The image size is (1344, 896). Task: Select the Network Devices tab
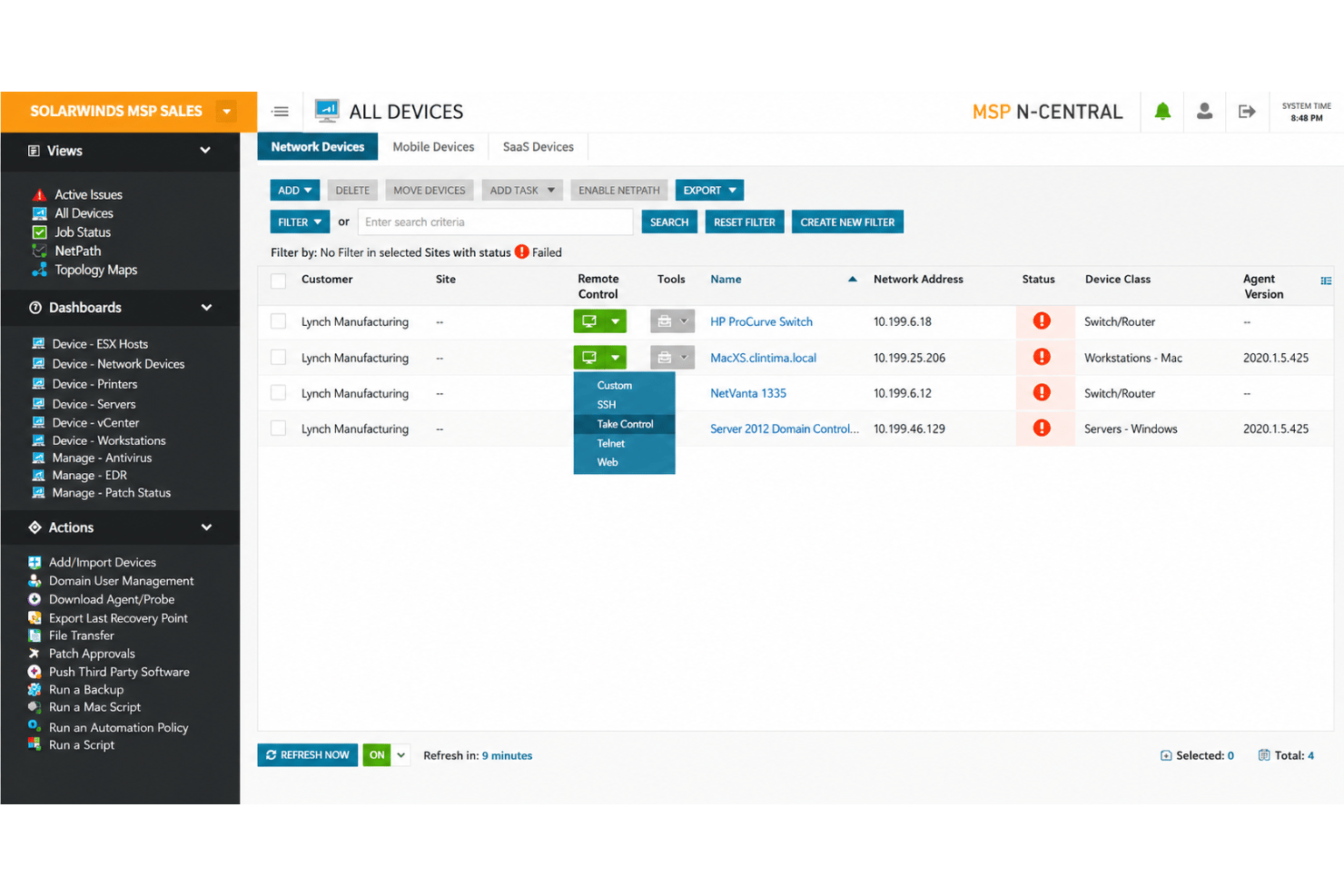coord(318,147)
